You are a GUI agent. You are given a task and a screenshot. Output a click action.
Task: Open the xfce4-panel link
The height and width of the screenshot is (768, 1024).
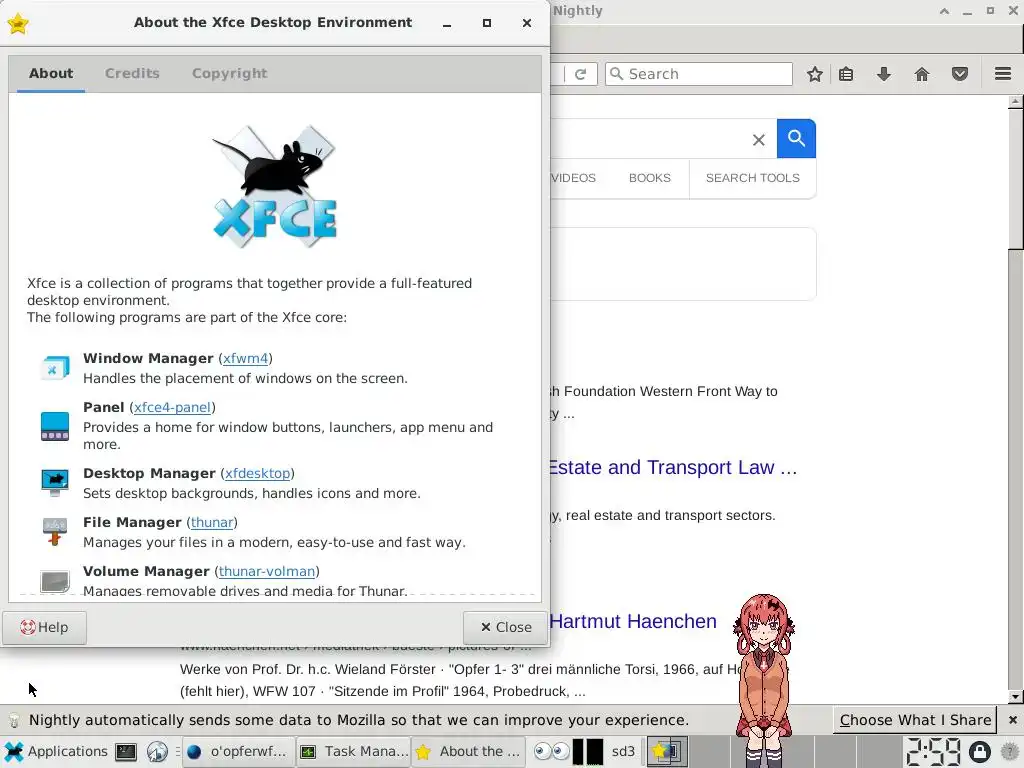click(172, 408)
